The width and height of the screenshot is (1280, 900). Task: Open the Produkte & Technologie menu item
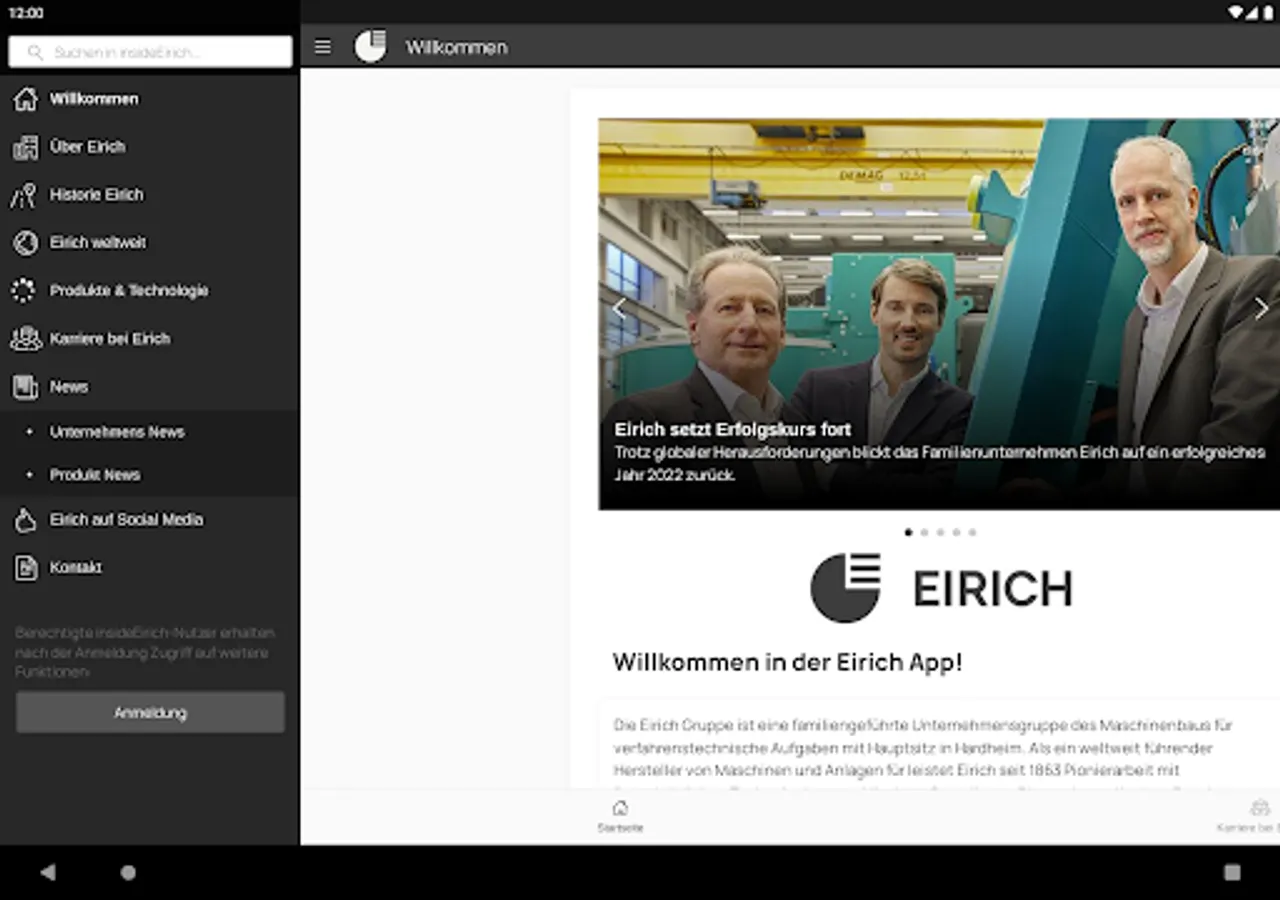[x=150, y=291]
